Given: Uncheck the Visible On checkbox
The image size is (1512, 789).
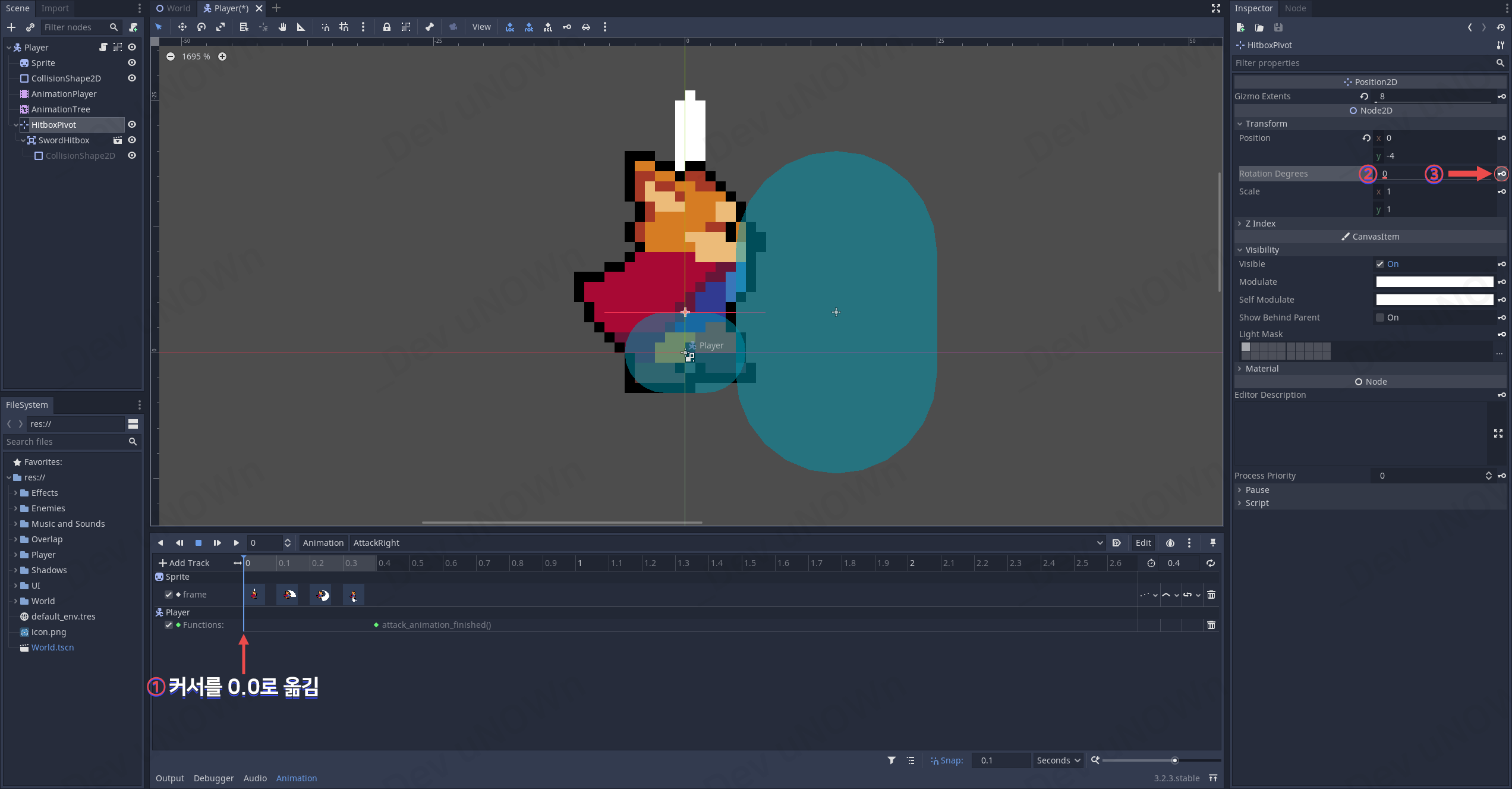Looking at the screenshot, I should point(1380,264).
